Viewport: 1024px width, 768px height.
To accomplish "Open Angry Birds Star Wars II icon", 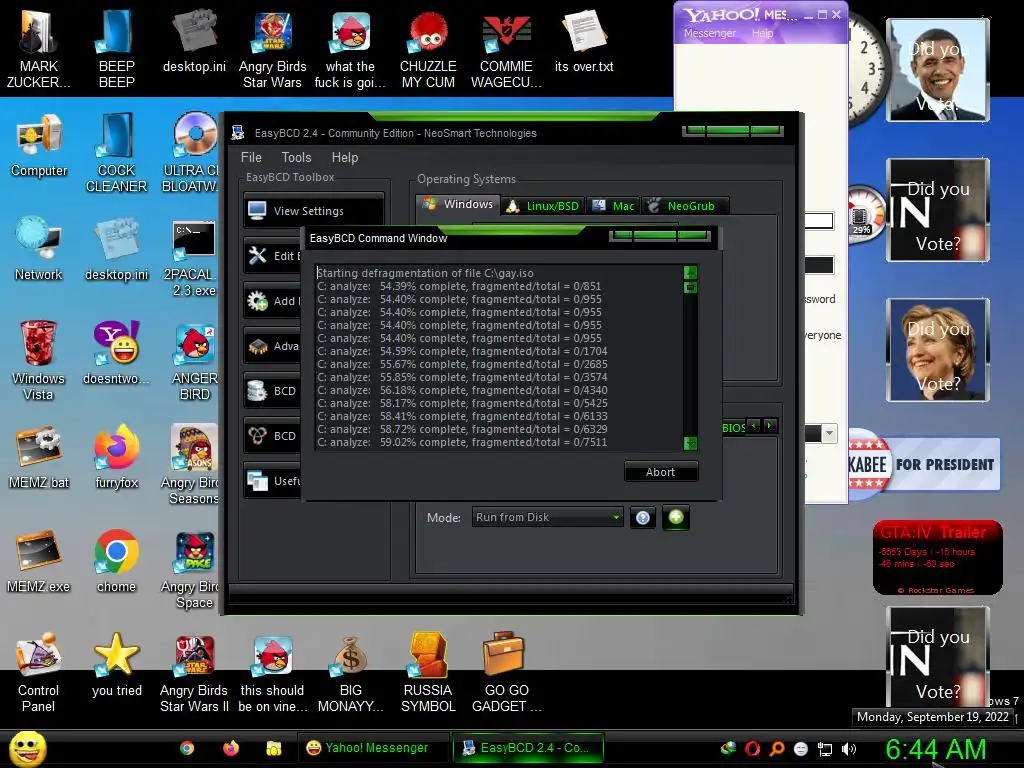I will pos(194,673).
